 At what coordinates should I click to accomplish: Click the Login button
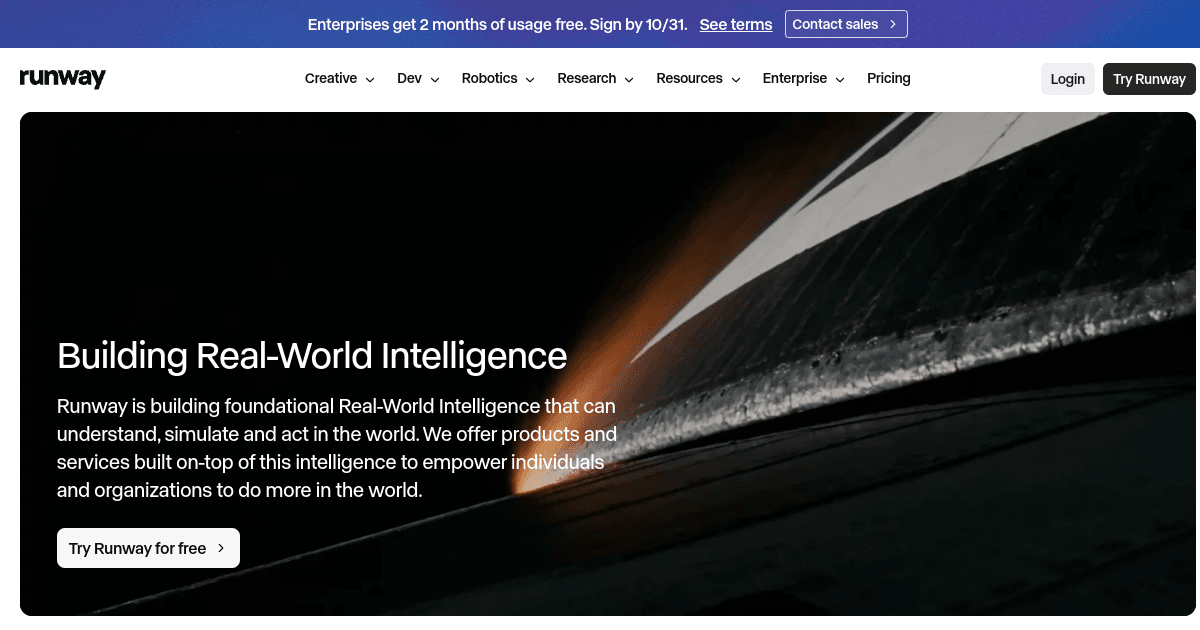click(1068, 79)
